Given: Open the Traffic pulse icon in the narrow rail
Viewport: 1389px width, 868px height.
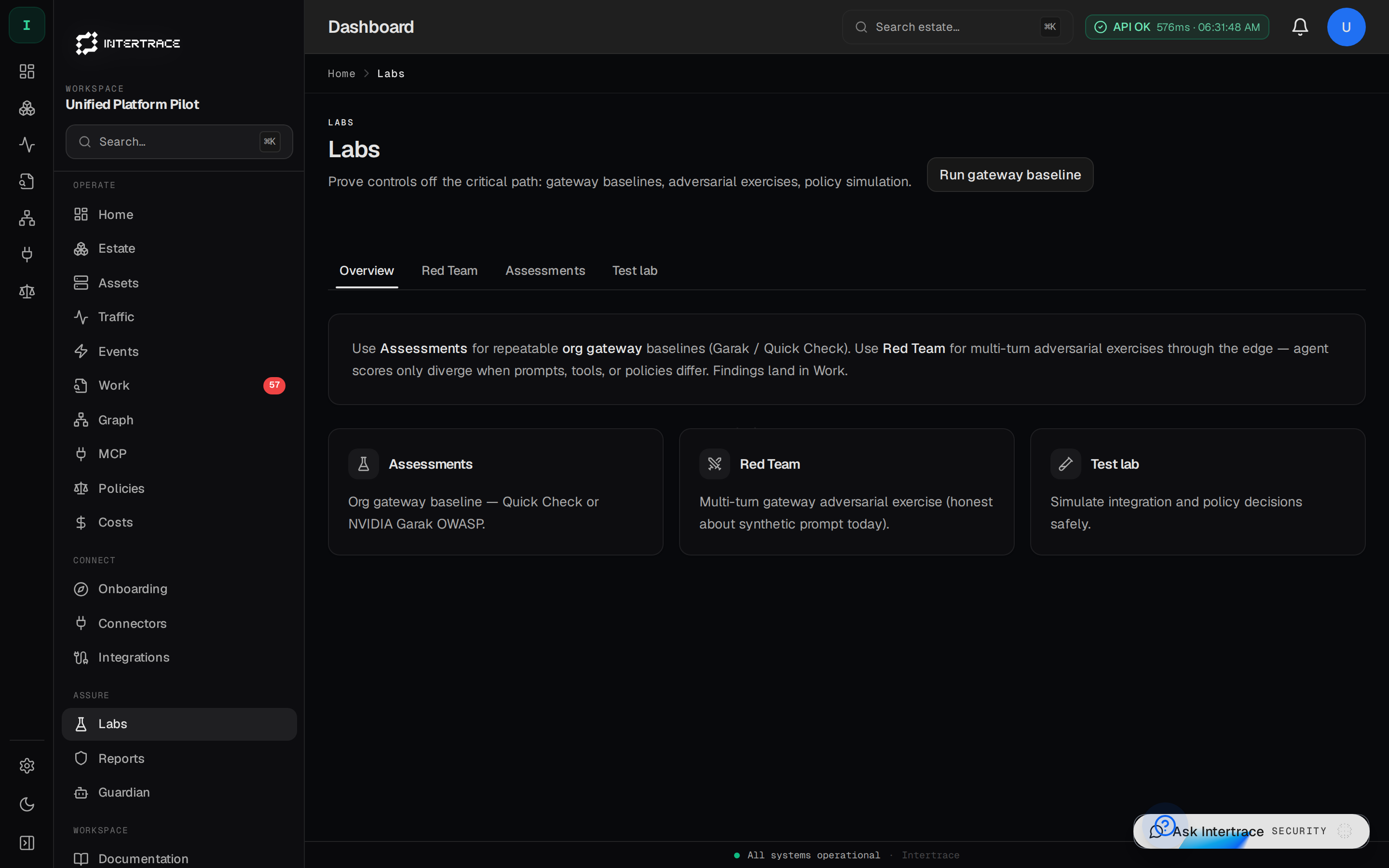Looking at the screenshot, I should (27, 145).
